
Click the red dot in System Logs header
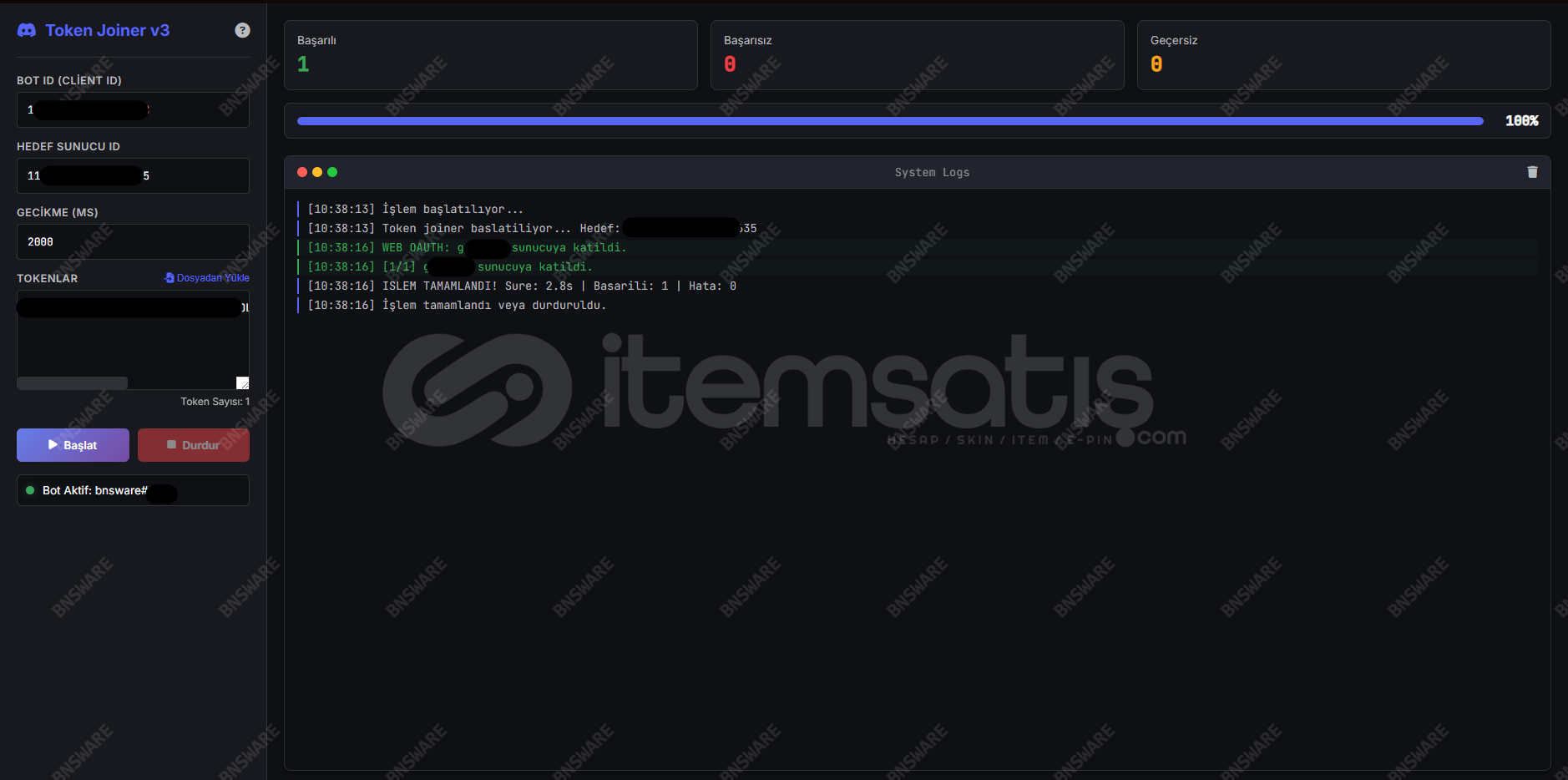(x=302, y=172)
